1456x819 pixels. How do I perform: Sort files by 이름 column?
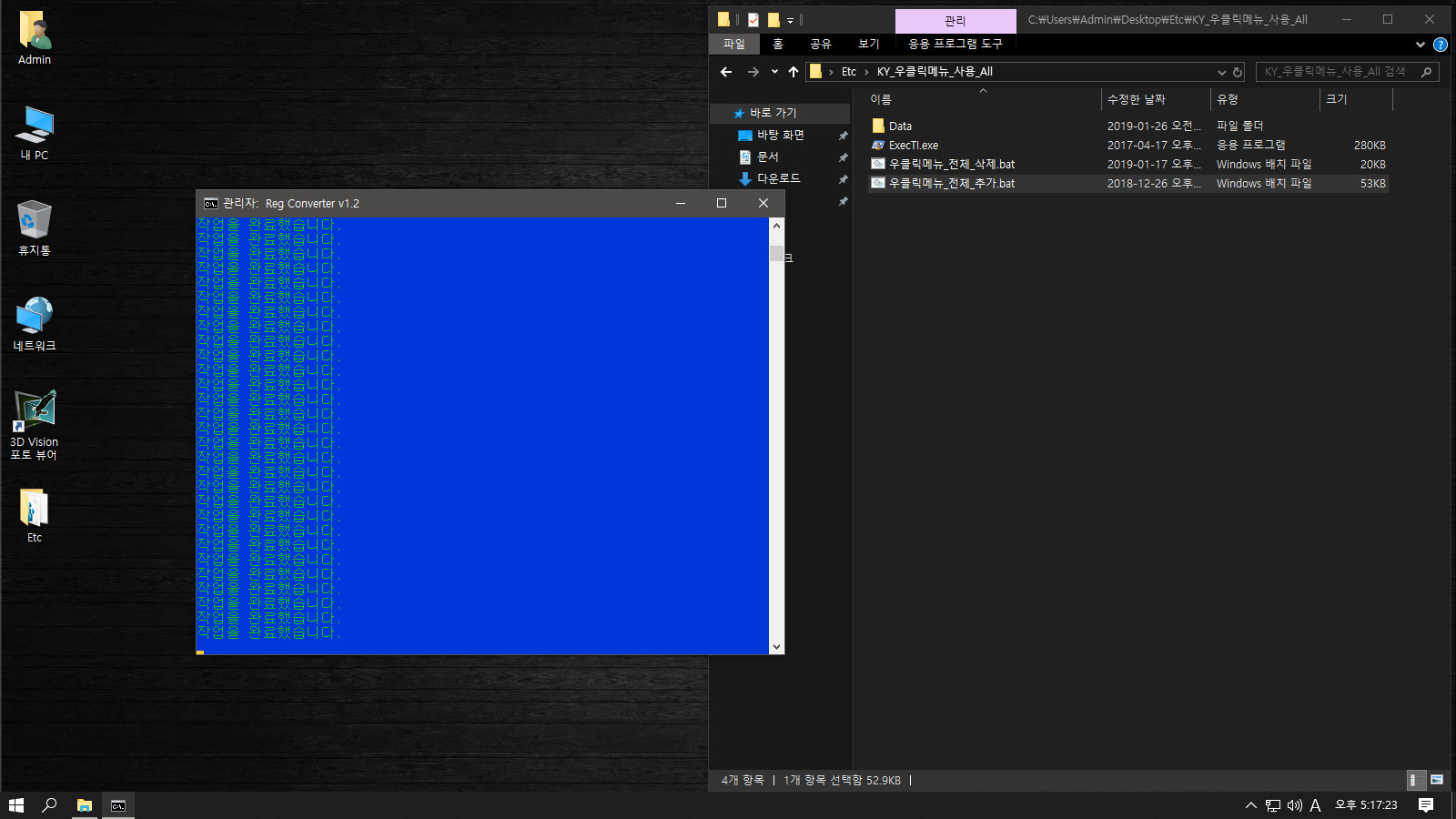pyautogui.click(x=983, y=99)
